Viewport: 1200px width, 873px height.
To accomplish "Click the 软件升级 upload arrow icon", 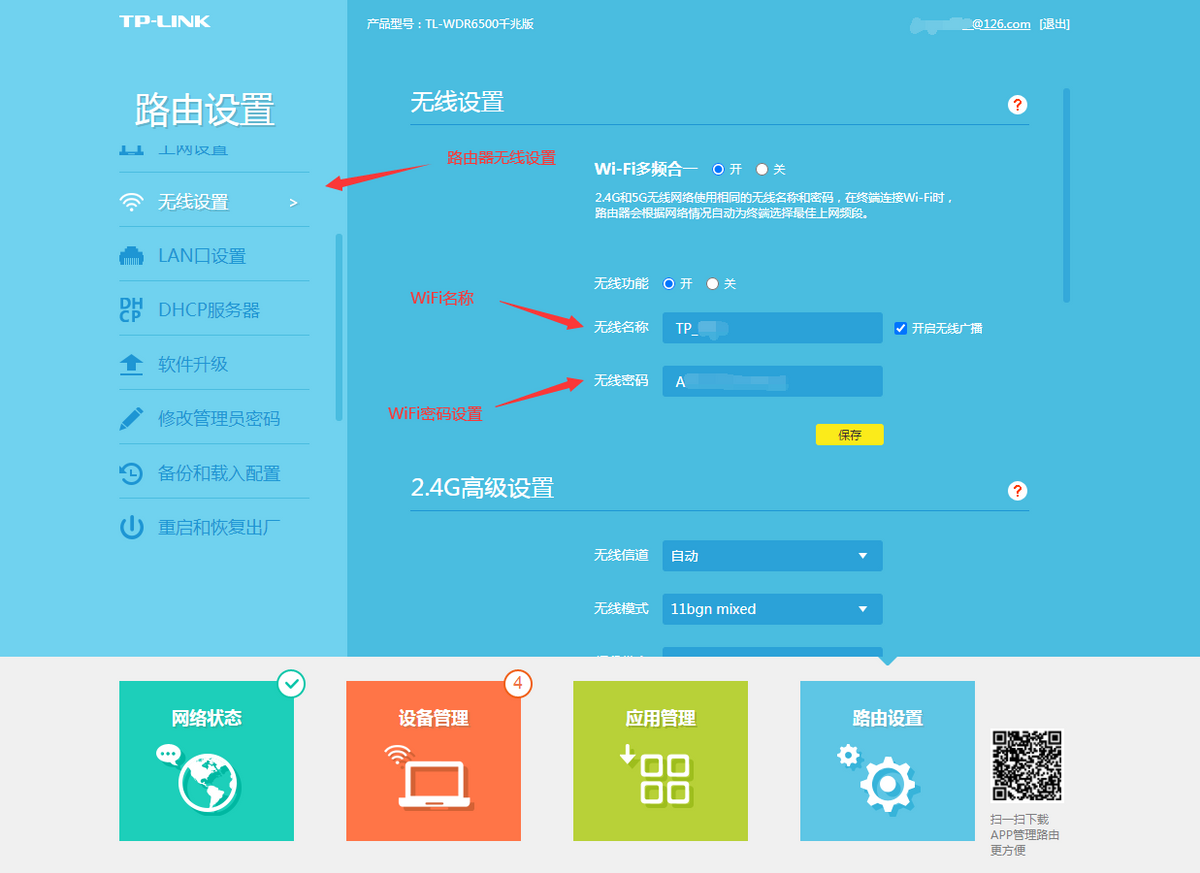I will coord(131,365).
